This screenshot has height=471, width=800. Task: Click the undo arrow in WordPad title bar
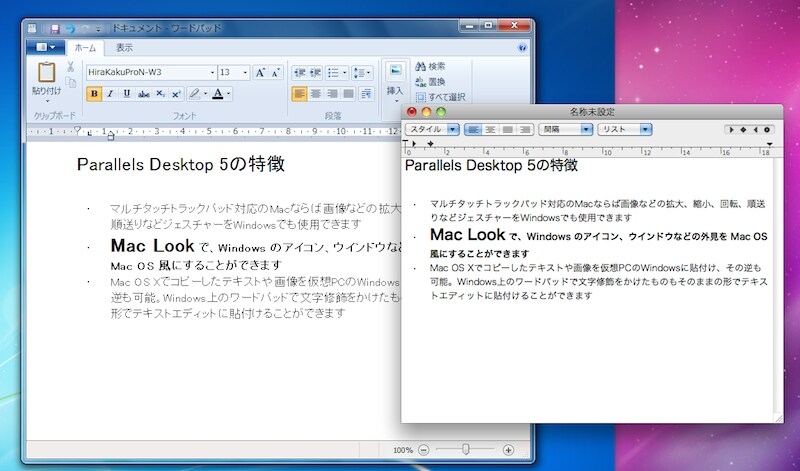tap(70, 29)
